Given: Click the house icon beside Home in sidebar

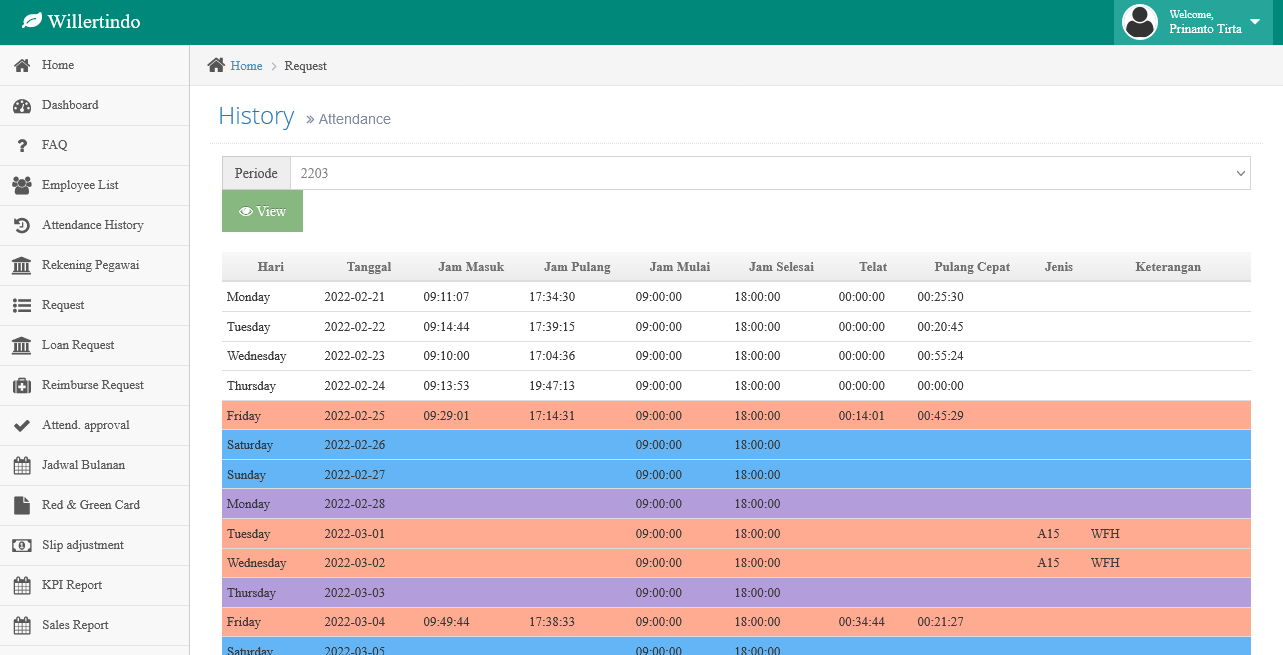Looking at the screenshot, I should coord(21,65).
